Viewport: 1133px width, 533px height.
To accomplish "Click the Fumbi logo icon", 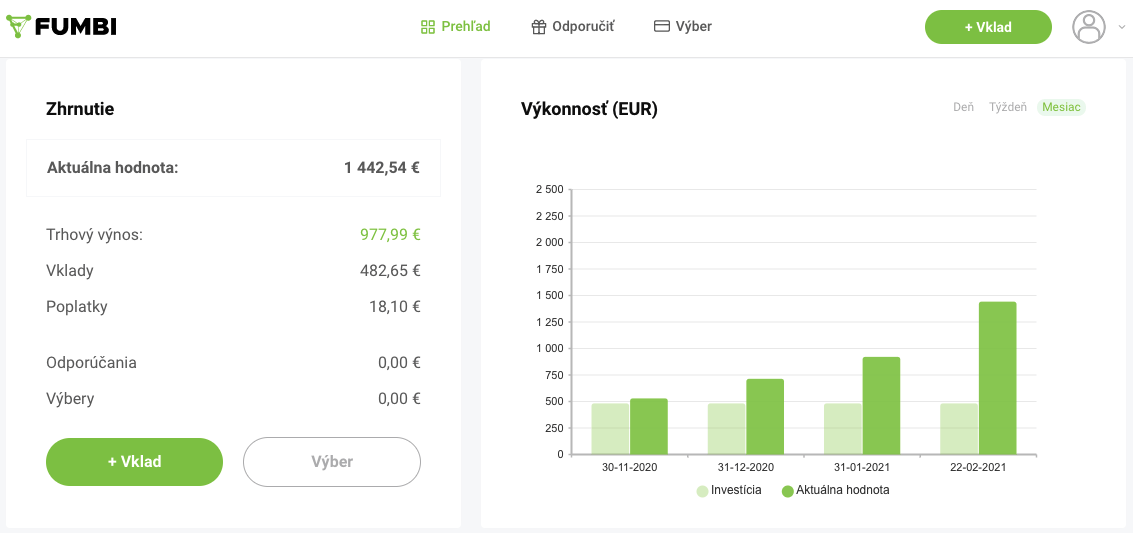I will tap(19, 27).
